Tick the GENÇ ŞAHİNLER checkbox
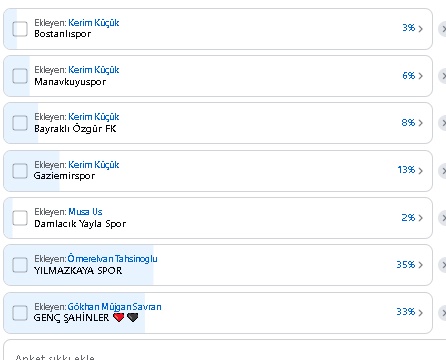Screen dimensions: 446x360 (x=20, y=313)
